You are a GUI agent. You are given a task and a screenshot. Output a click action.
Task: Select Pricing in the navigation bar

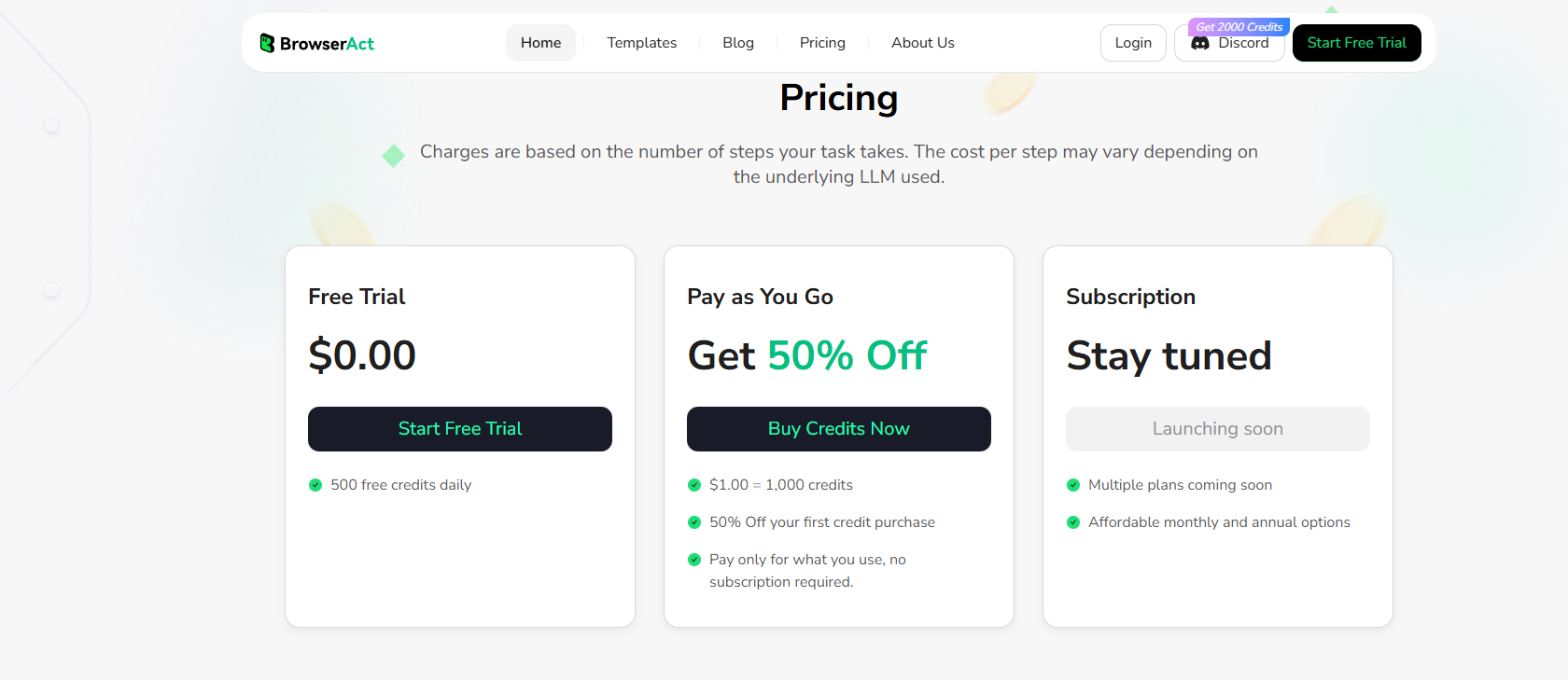[x=822, y=43]
